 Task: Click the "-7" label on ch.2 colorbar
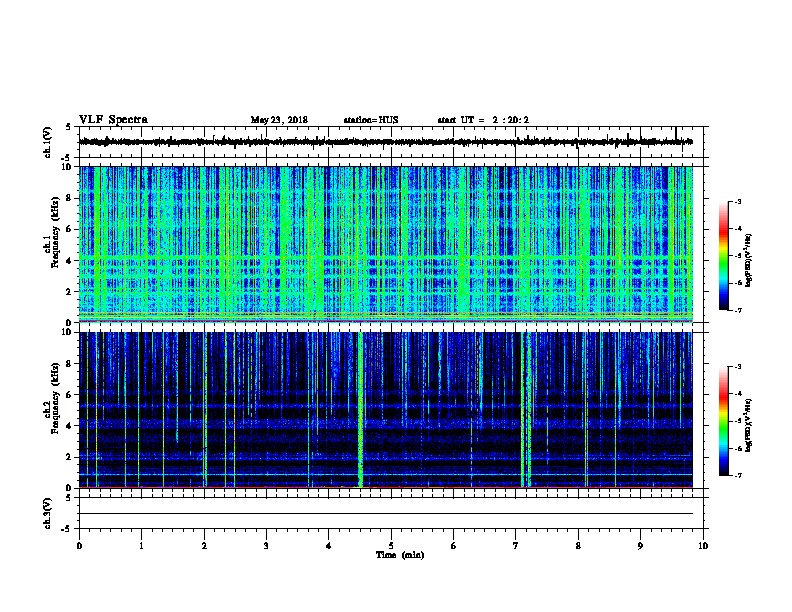coord(737,475)
